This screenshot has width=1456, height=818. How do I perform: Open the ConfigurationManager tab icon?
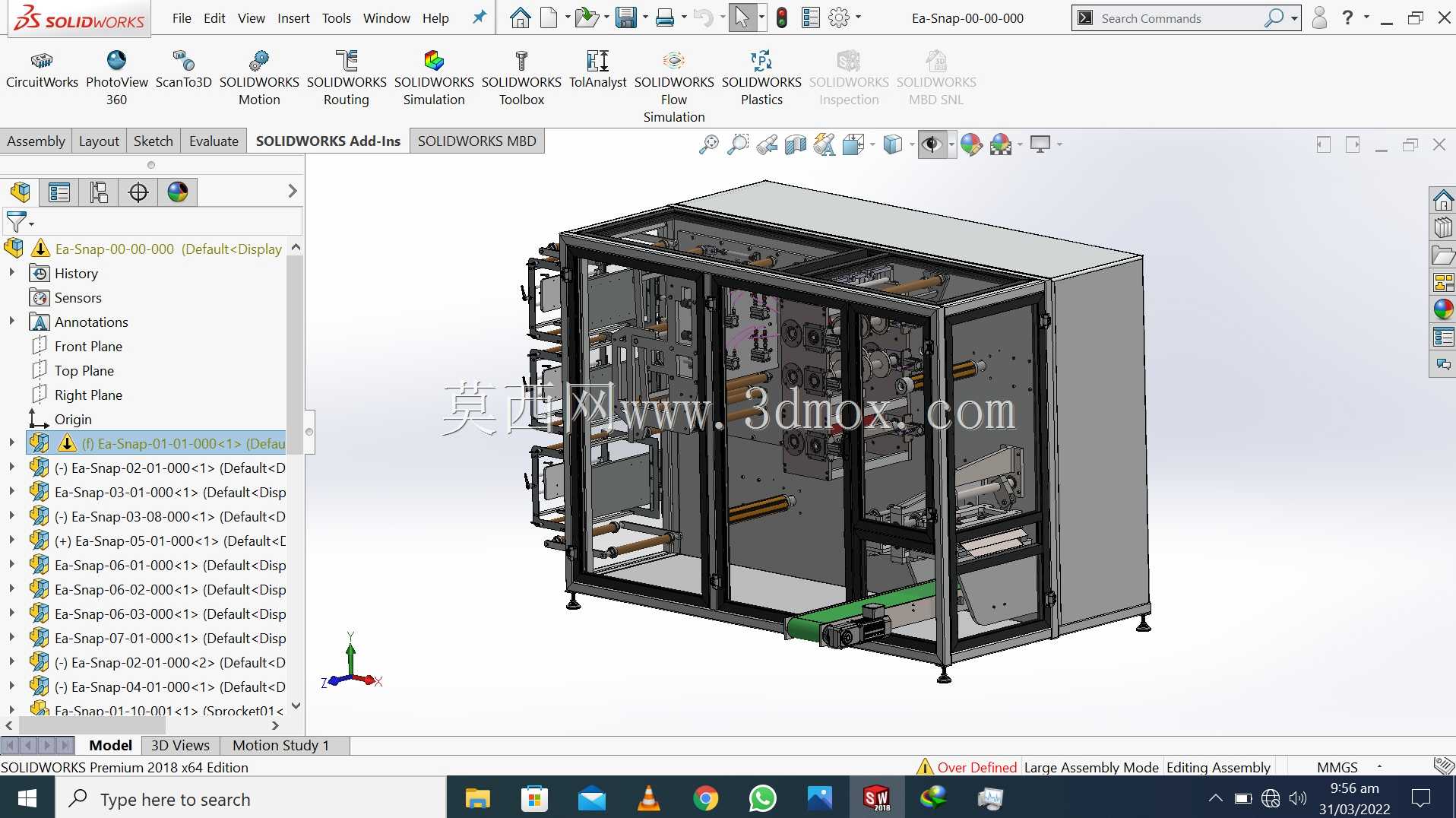pos(99,192)
